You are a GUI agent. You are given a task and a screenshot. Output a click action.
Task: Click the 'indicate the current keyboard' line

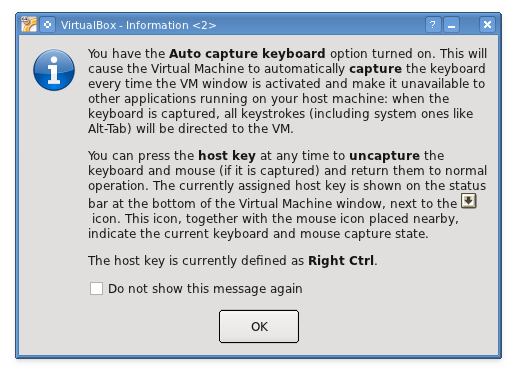[258, 234]
